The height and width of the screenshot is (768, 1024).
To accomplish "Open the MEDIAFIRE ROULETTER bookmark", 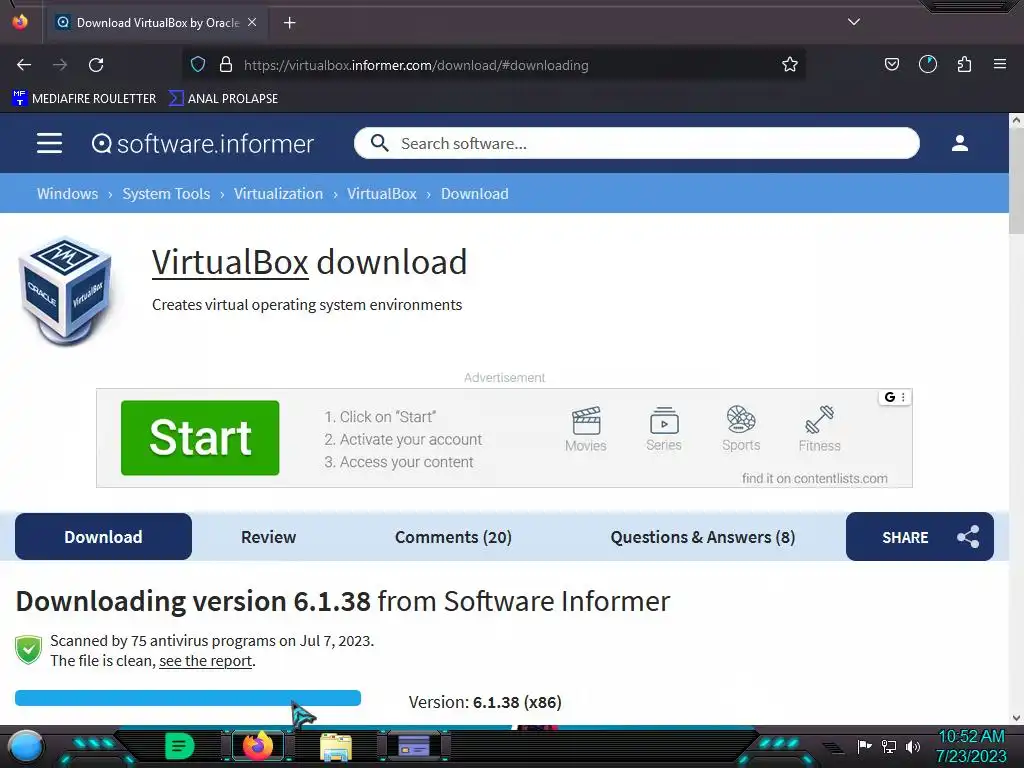I will click(x=84, y=99).
